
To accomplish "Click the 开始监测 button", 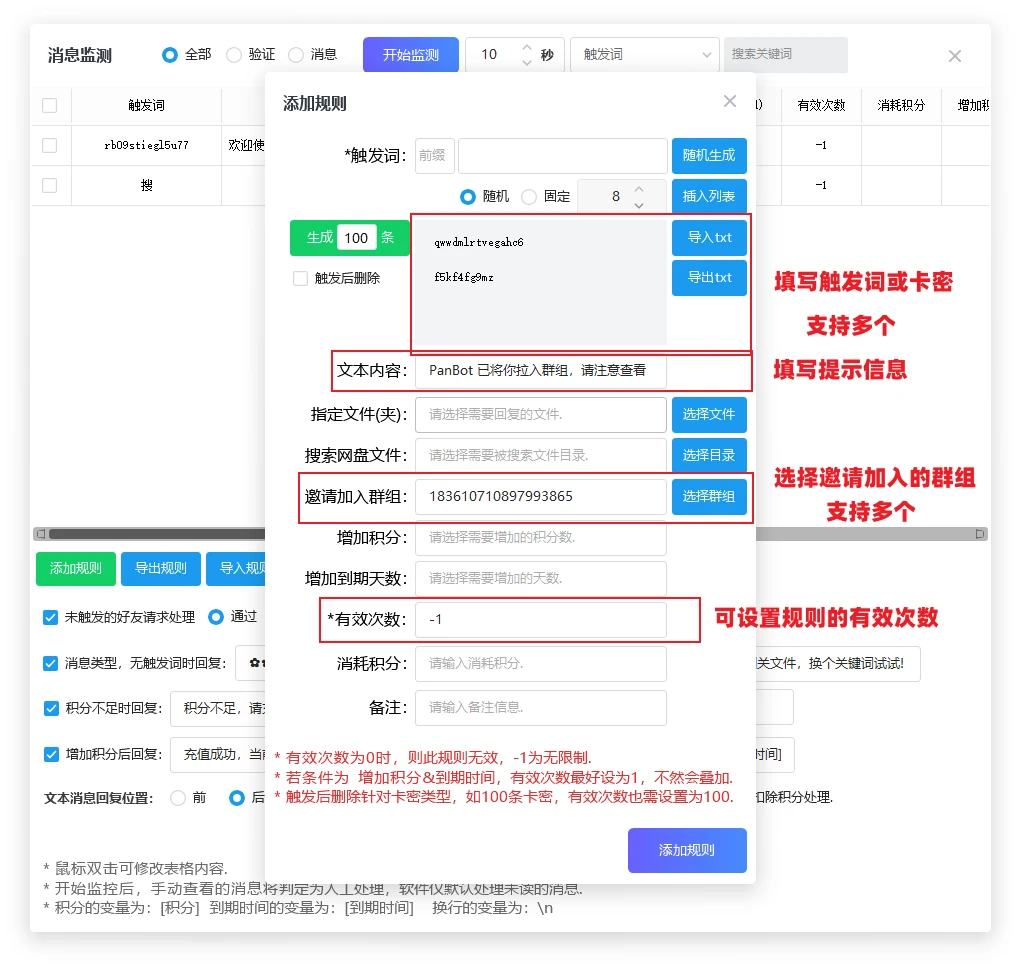I will click(411, 55).
